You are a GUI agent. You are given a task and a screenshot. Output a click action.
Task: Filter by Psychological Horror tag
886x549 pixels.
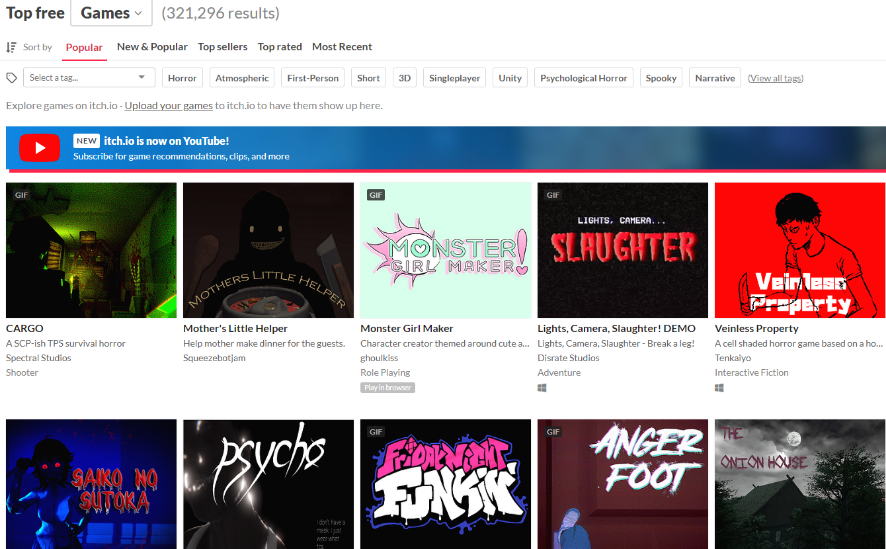tap(584, 78)
